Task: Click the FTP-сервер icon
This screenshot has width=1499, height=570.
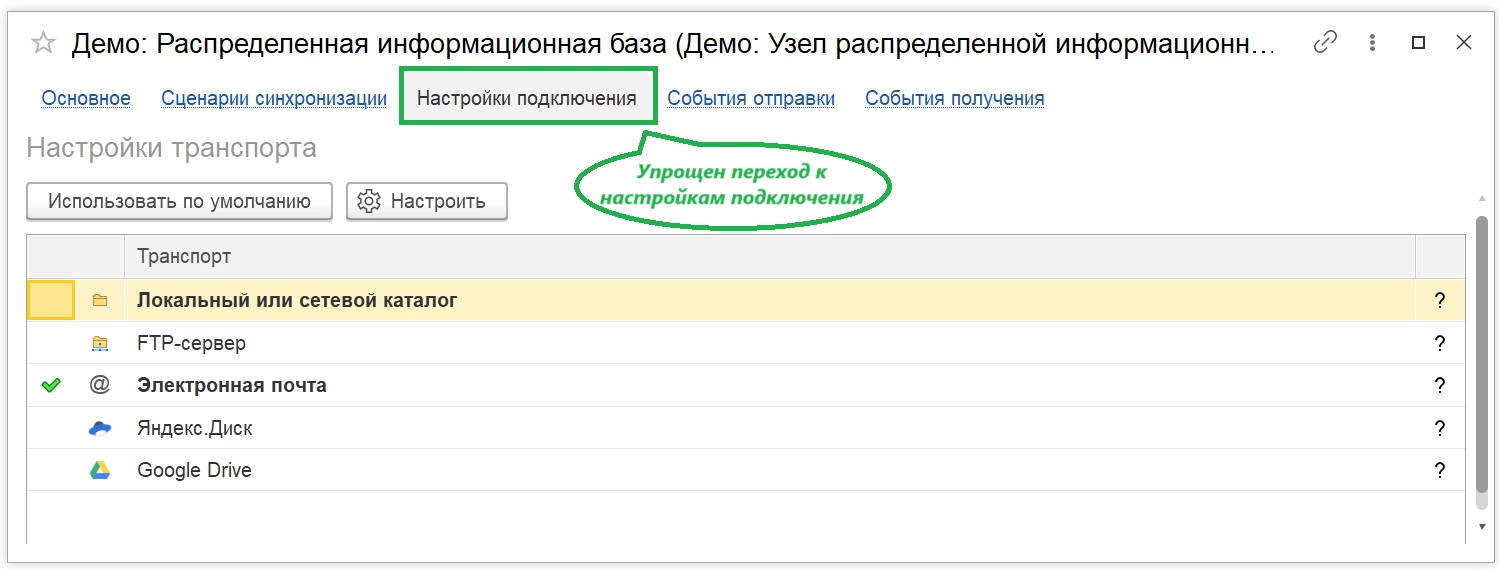Action: coord(99,343)
